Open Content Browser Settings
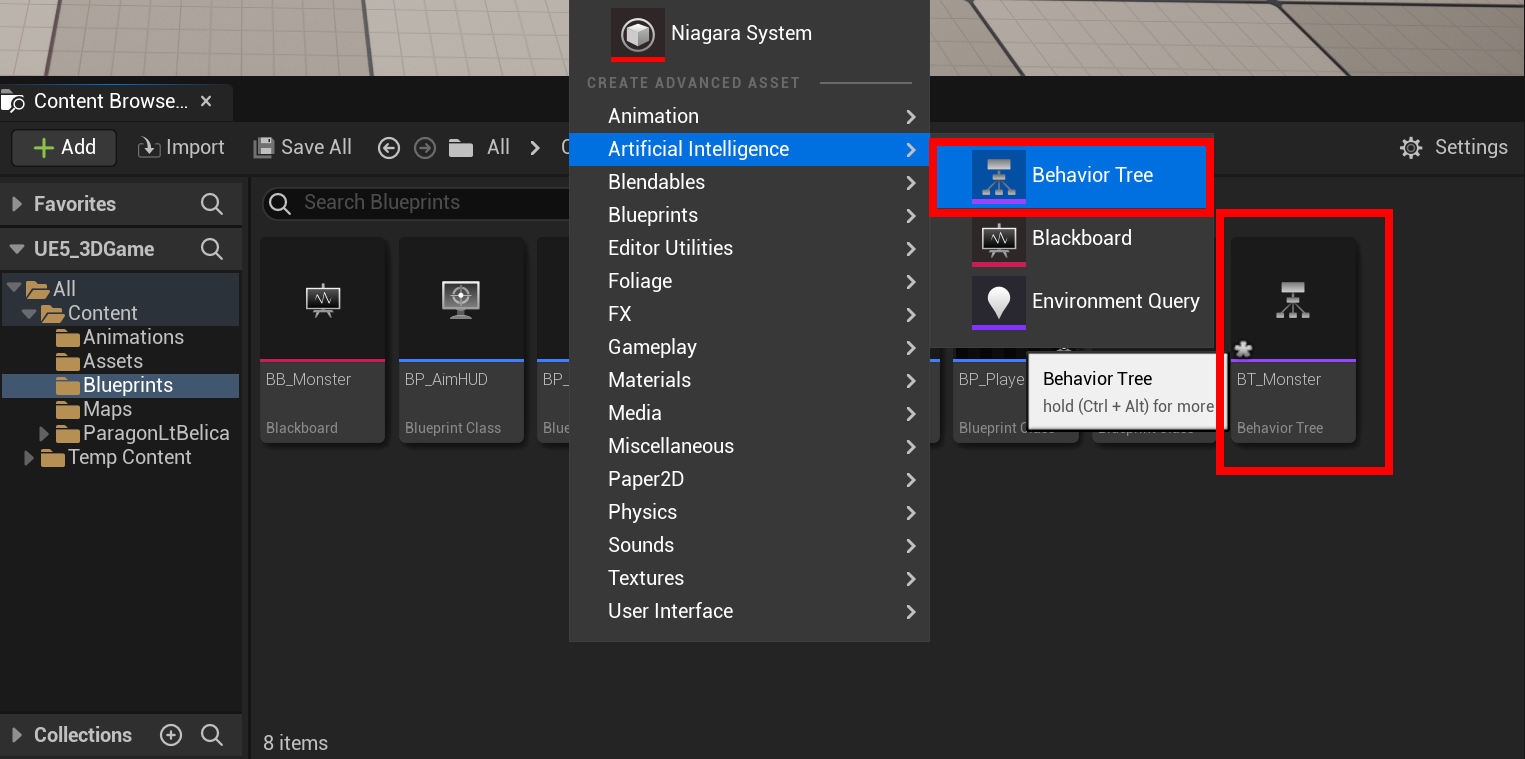 (1454, 148)
